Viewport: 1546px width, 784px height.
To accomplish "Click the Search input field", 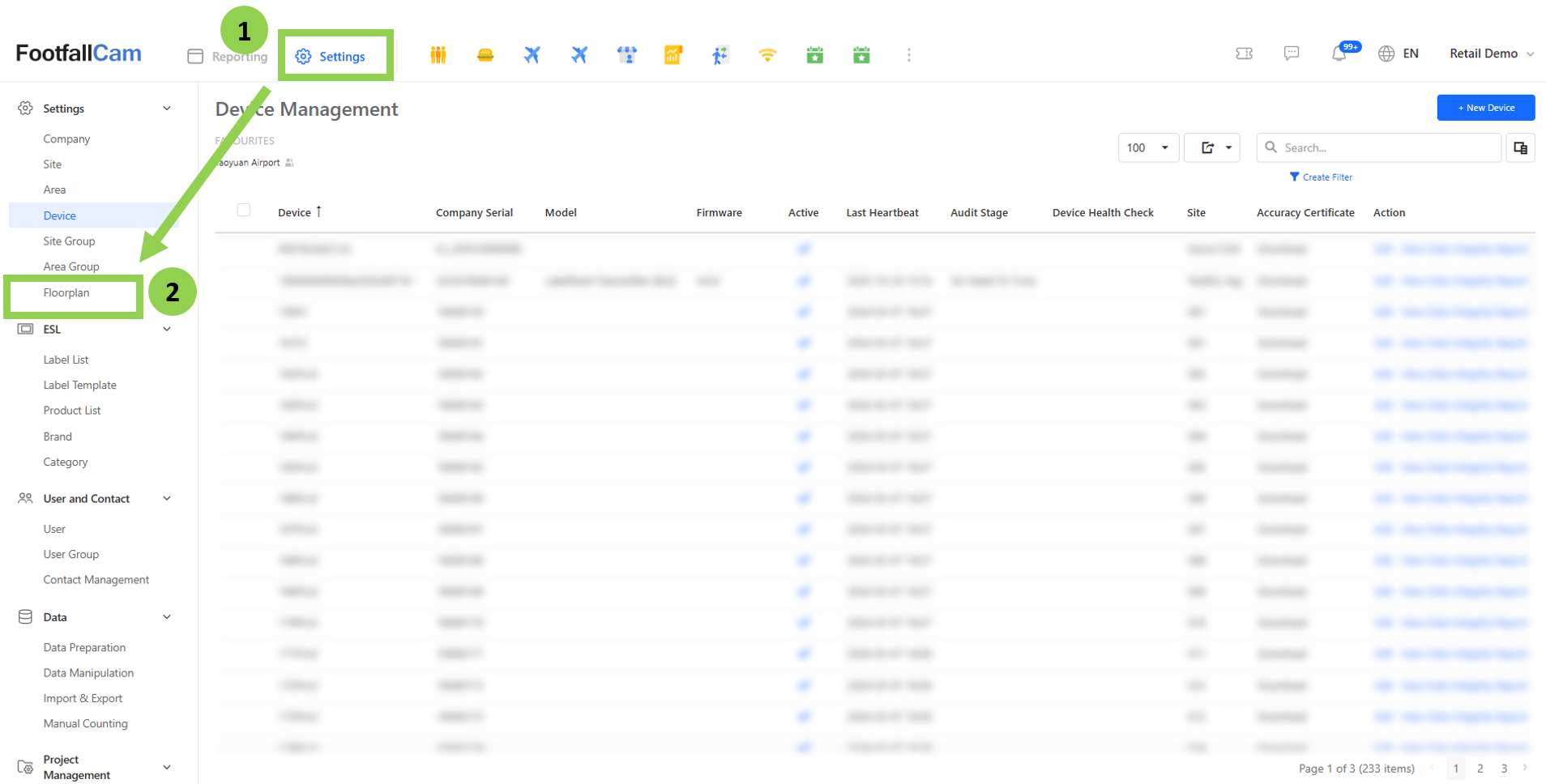I will point(1386,147).
